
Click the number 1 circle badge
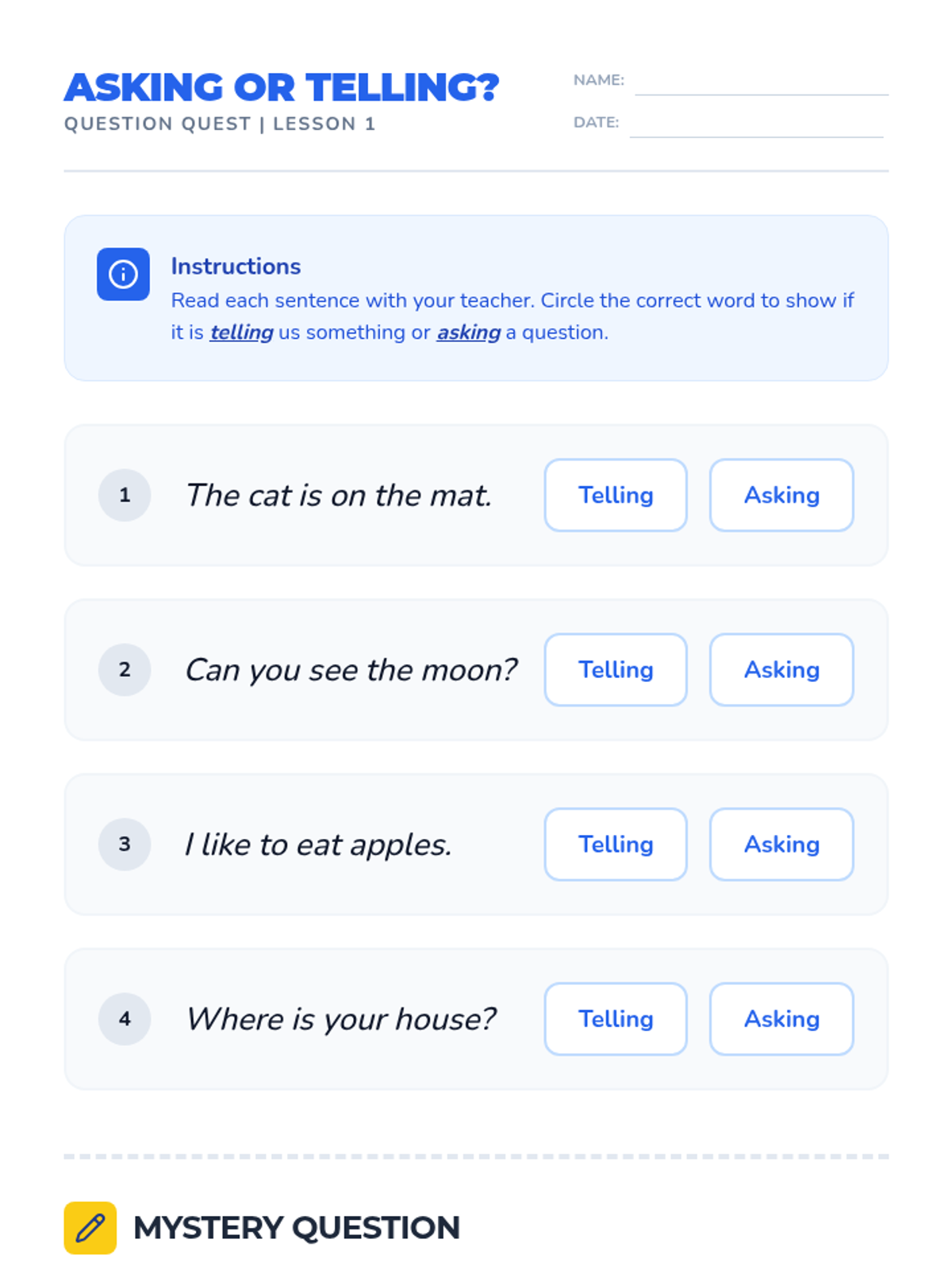click(125, 495)
